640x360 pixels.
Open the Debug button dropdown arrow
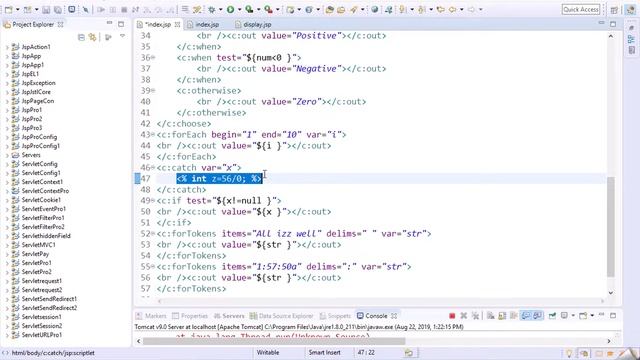coord(220,9)
